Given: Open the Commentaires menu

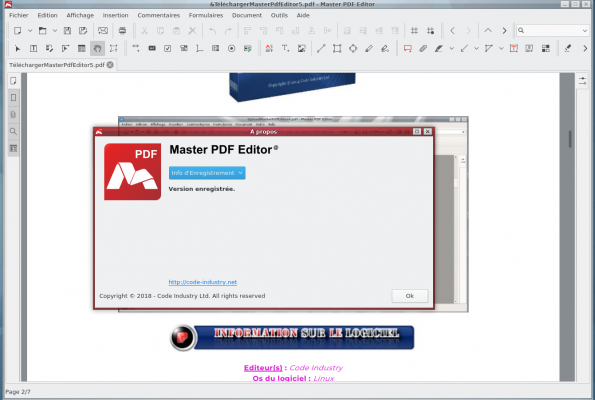Looking at the screenshot, I should (x=159, y=15).
